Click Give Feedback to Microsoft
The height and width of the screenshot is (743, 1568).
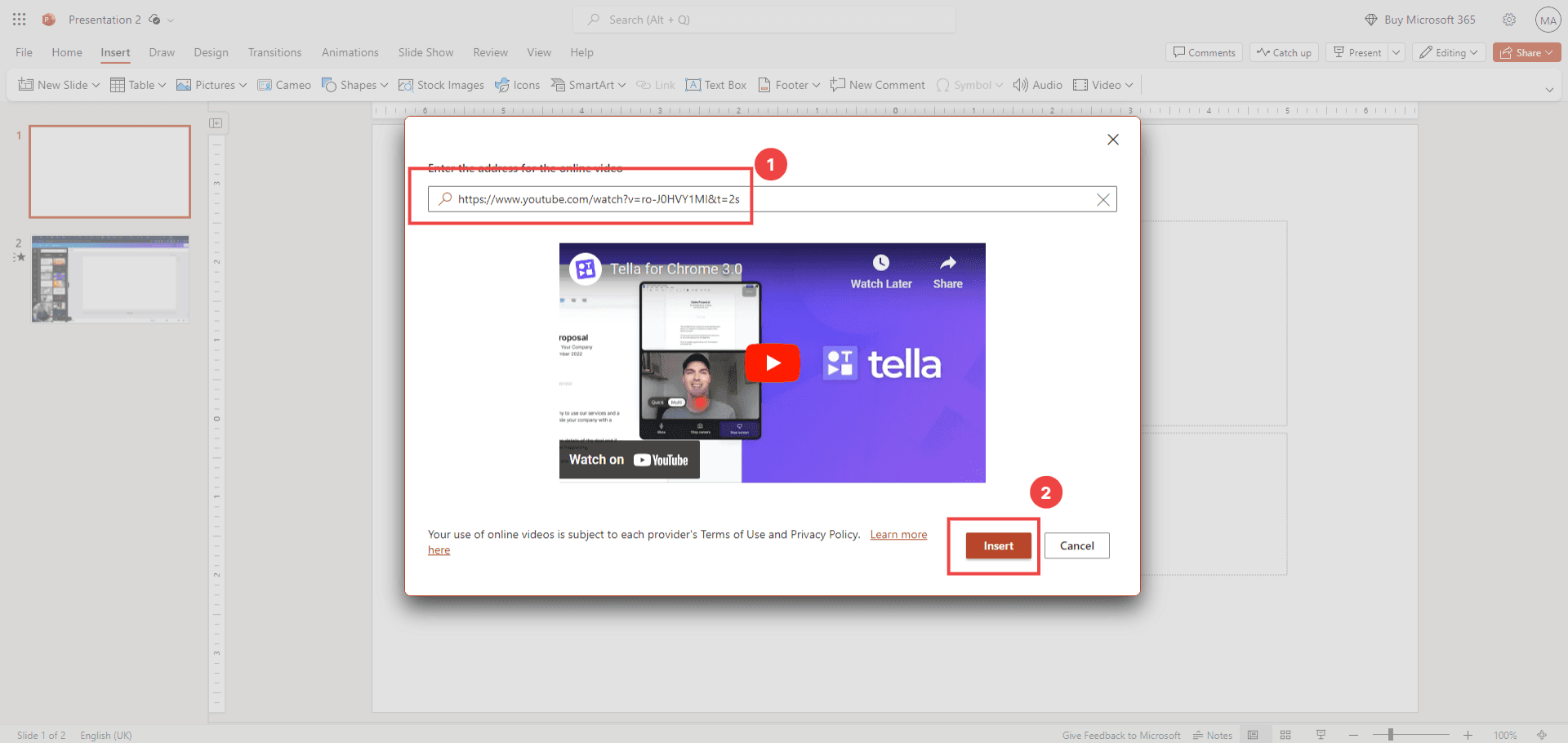coord(1121,735)
